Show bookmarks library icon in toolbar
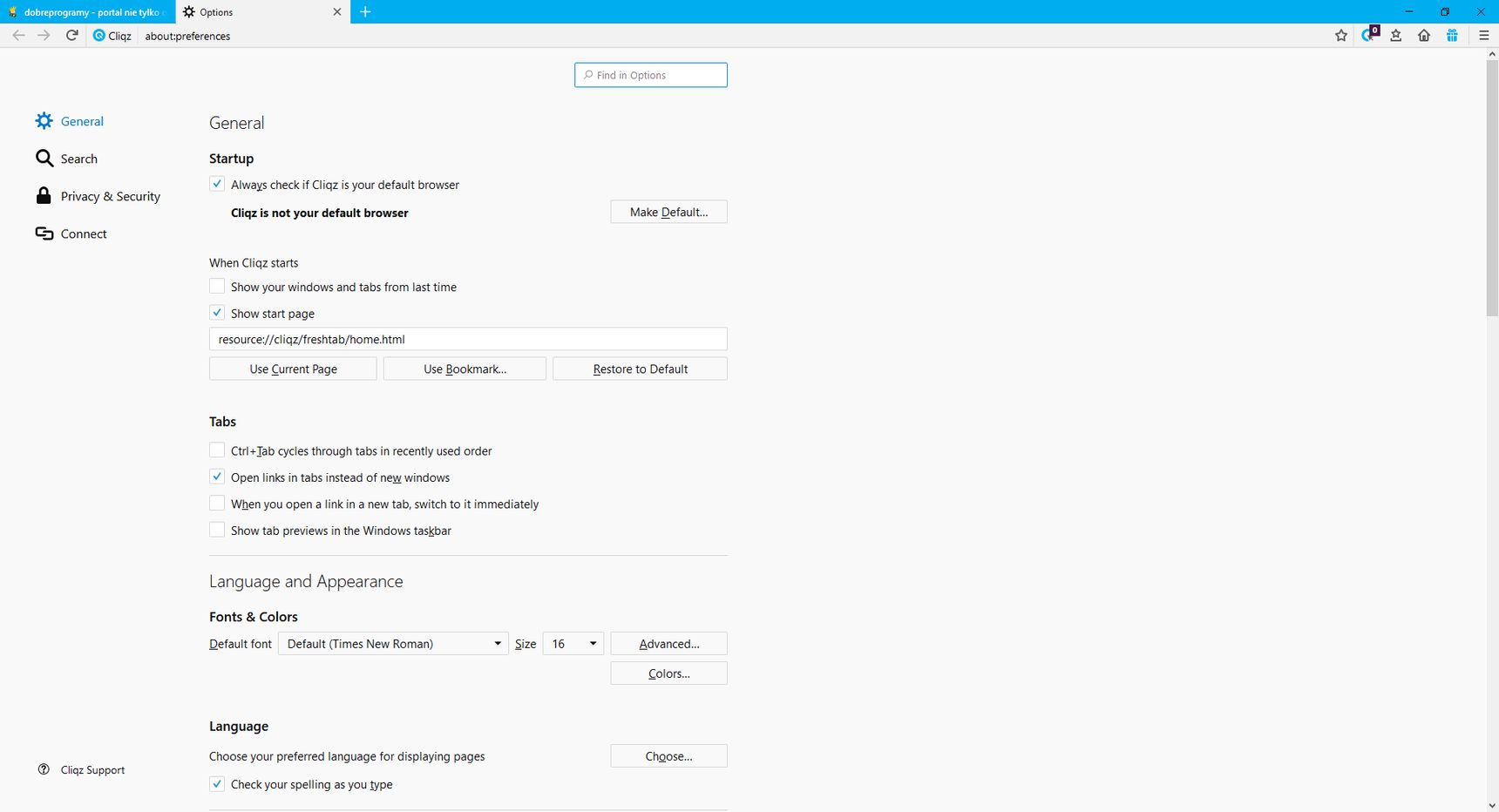1499x812 pixels. point(1396,36)
